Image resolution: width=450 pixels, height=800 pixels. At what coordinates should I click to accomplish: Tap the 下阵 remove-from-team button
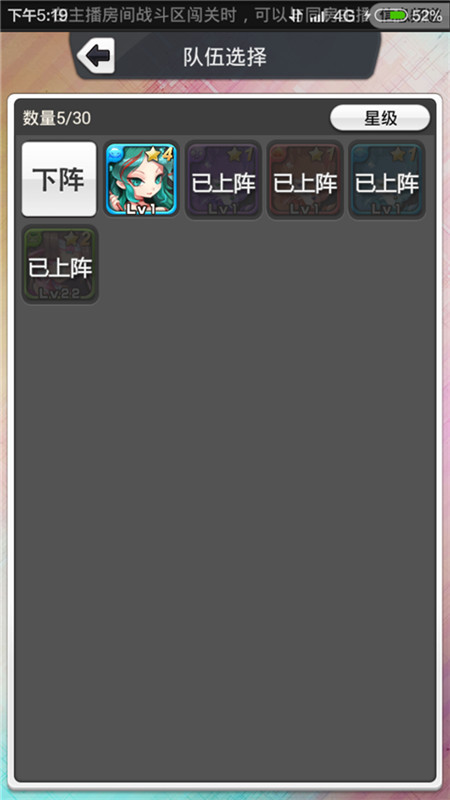point(59,179)
